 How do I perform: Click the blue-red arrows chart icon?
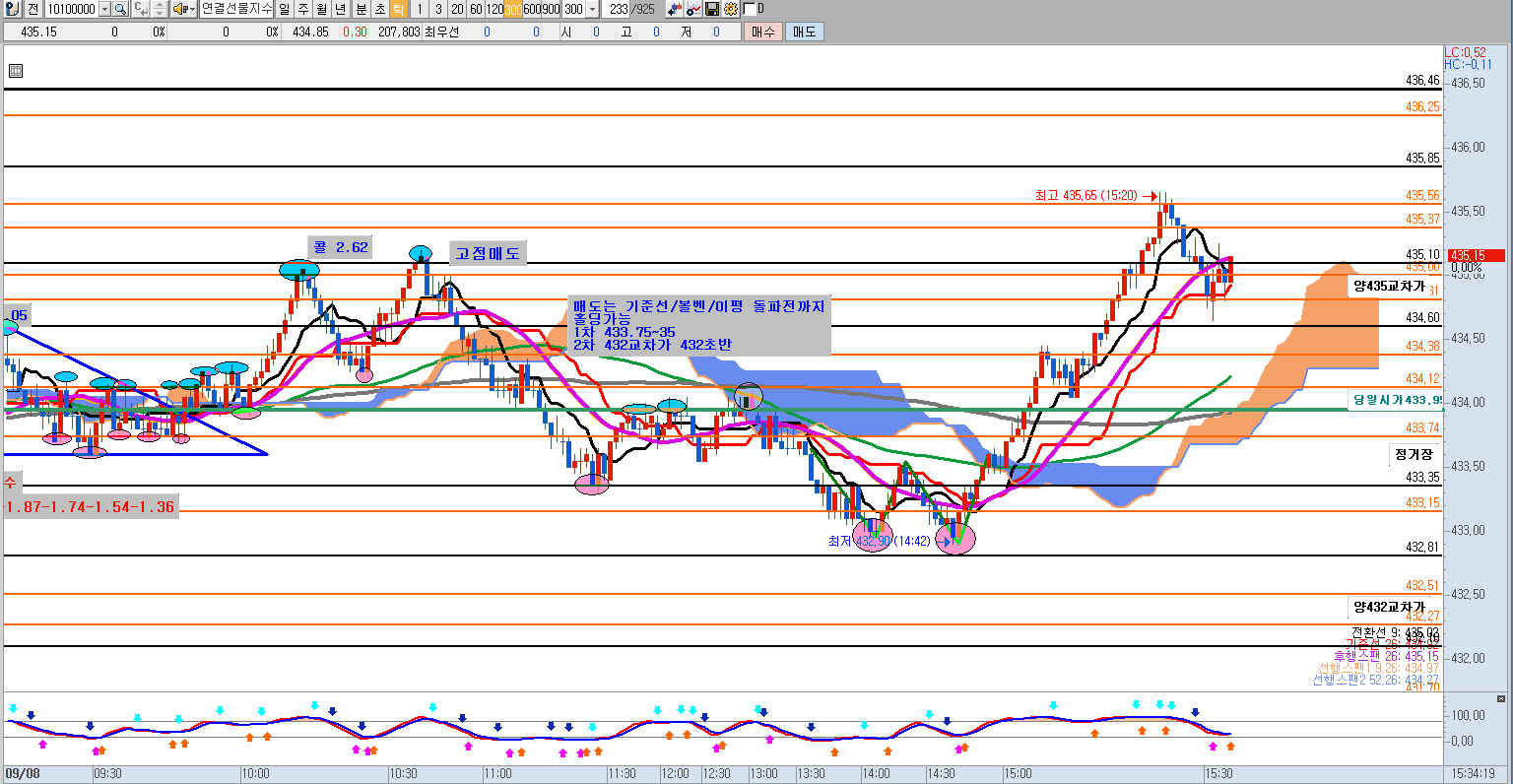click(675, 9)
